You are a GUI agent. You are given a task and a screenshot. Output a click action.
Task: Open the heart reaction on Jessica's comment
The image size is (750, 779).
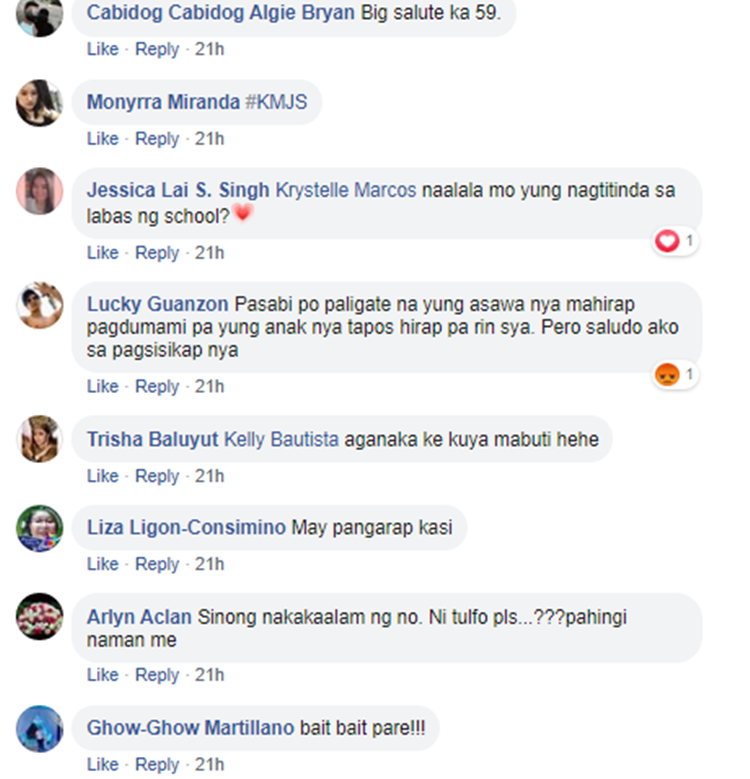[675, 242]
